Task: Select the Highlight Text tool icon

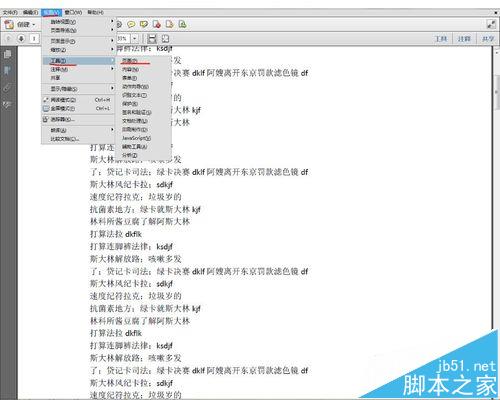Action: pos(144,24)
